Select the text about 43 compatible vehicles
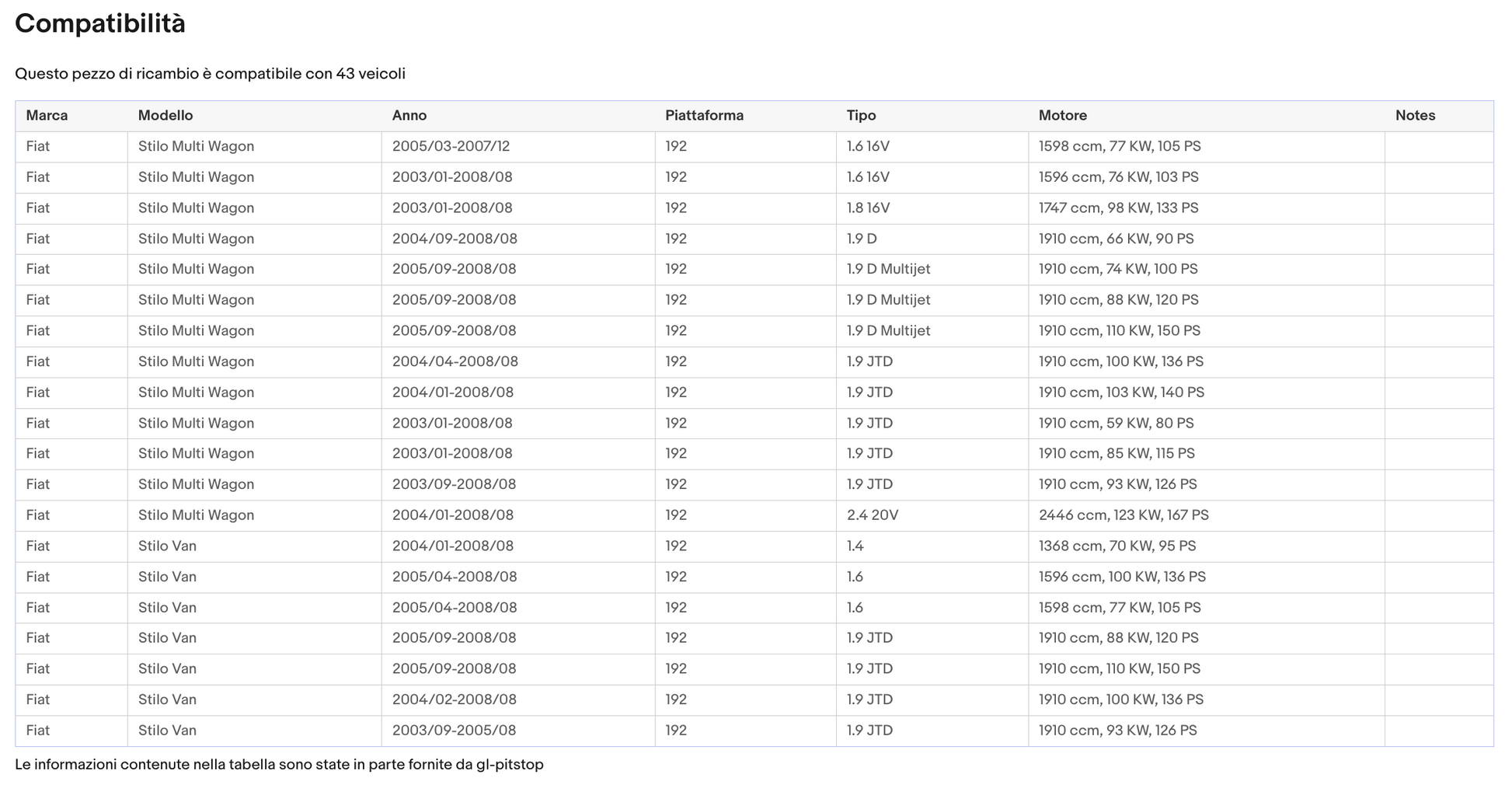This screenshot has height=785, width=1512. pyautogui.click(x=210, y=74)
